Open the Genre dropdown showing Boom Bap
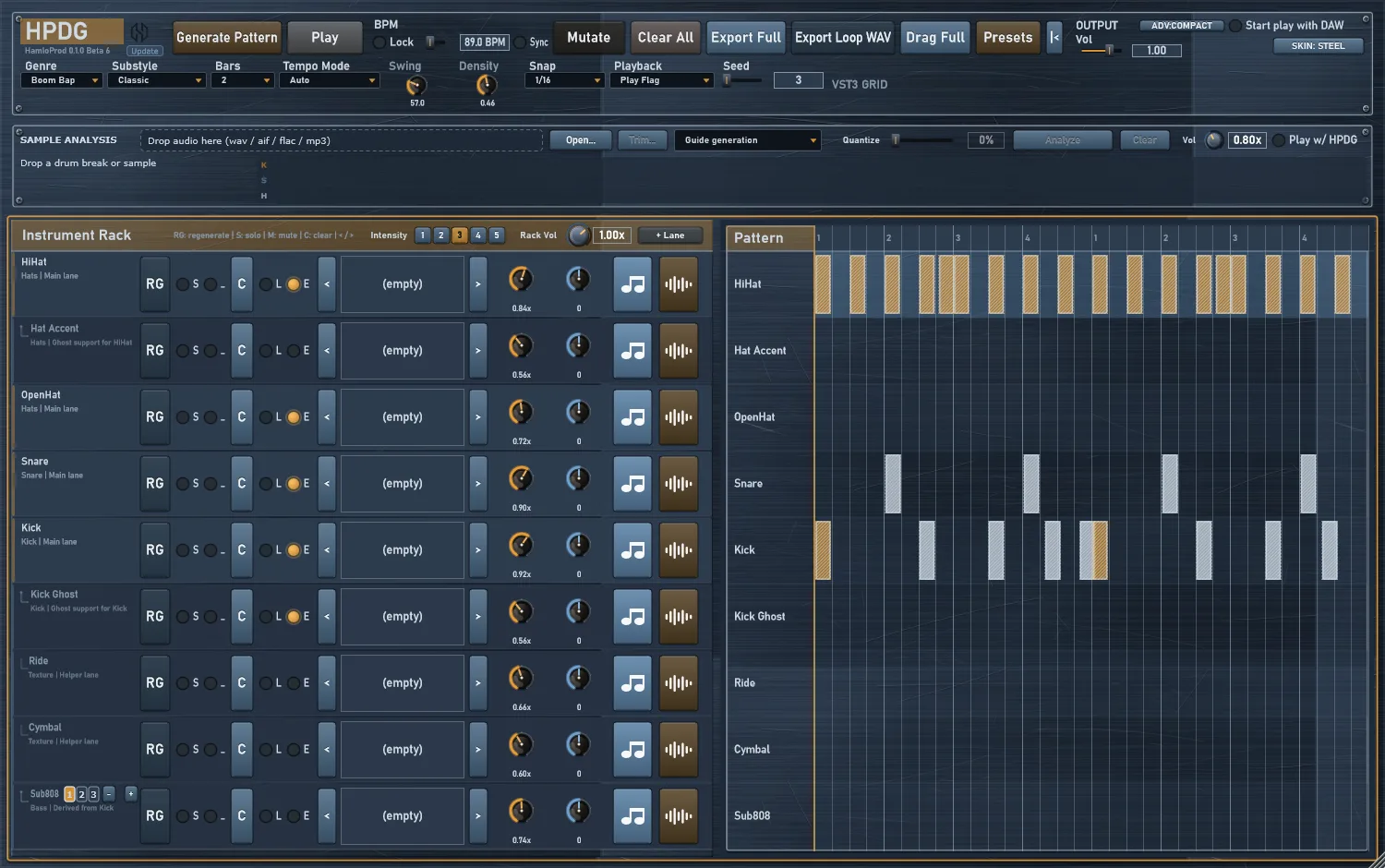The width and height of the screenshot is (1385, 868). coord(61,80)
